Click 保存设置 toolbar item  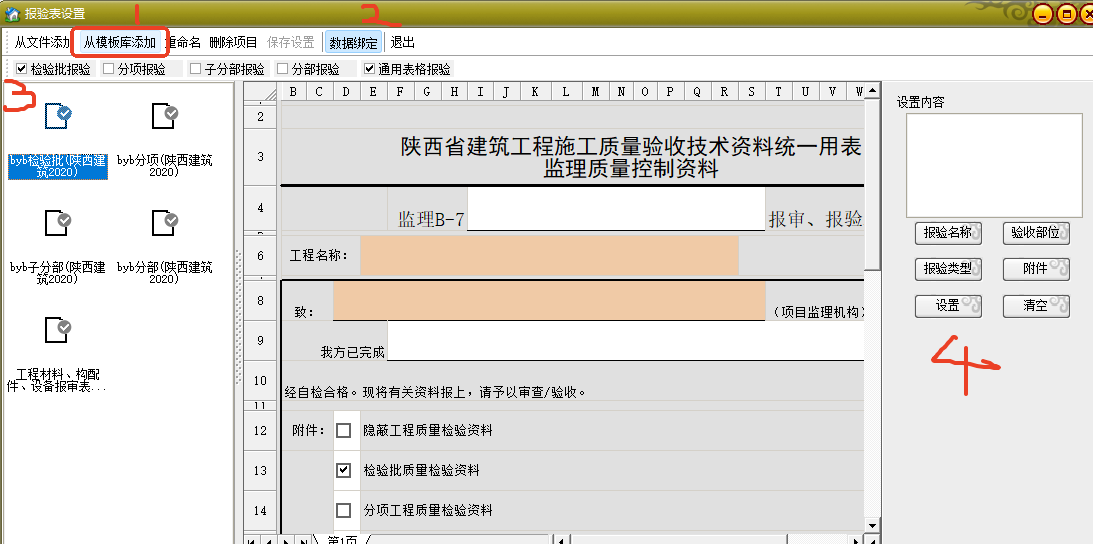pyautogui.click(x=291, y=43)
